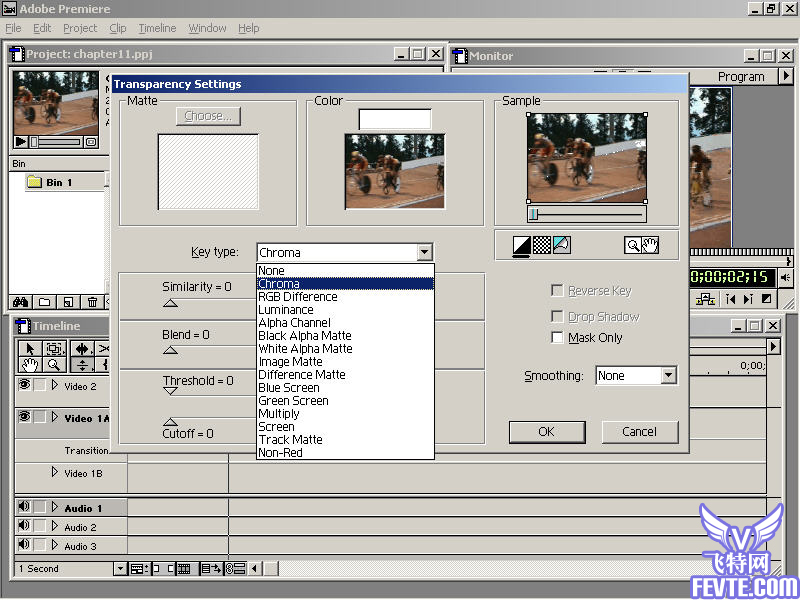Open the Key type dropdown arrow
Viewport: 800px width, 600px height.
pyautogui.click(x=424, y=252)
